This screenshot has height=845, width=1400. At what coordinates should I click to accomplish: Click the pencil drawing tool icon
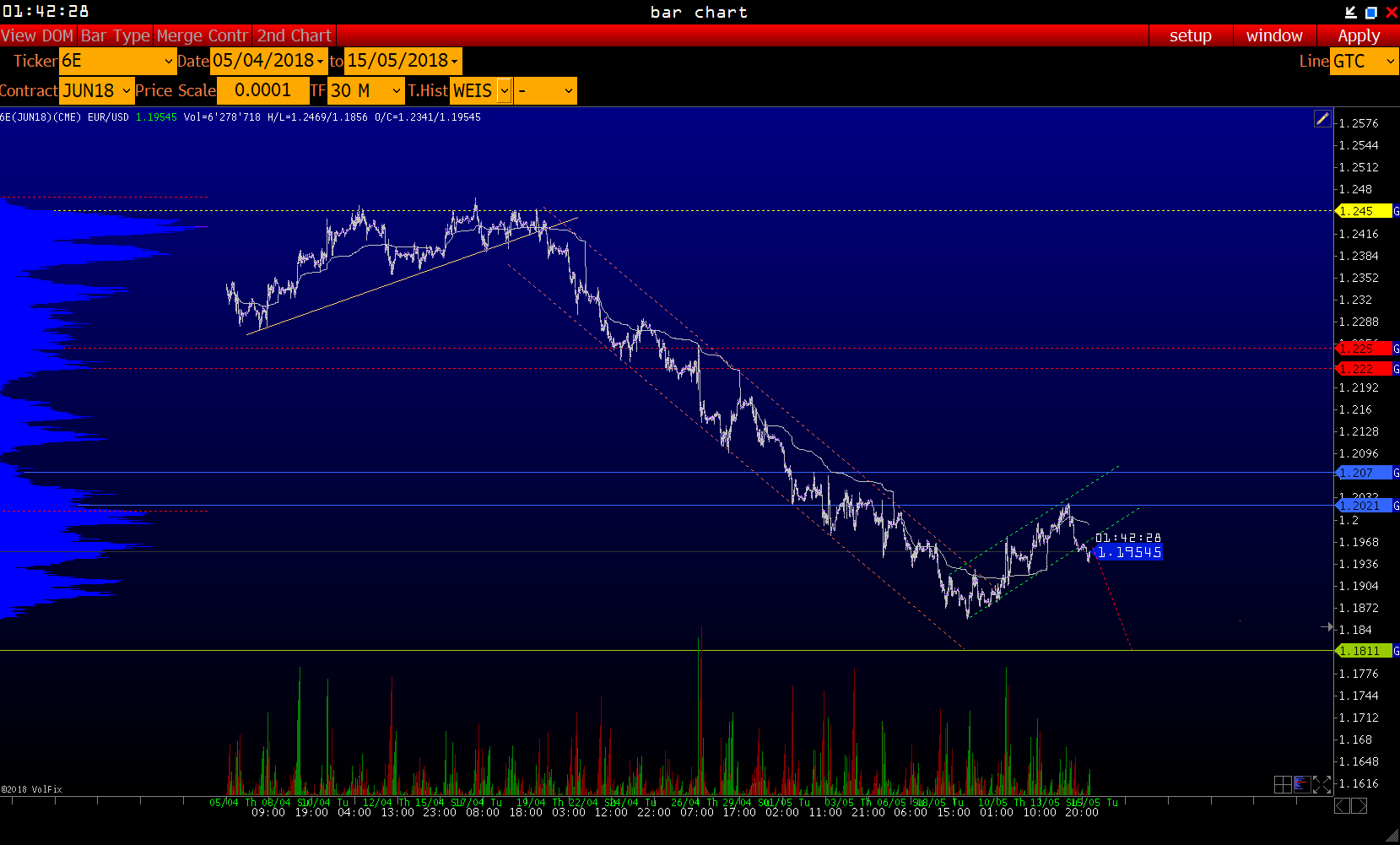[1322, 119]
